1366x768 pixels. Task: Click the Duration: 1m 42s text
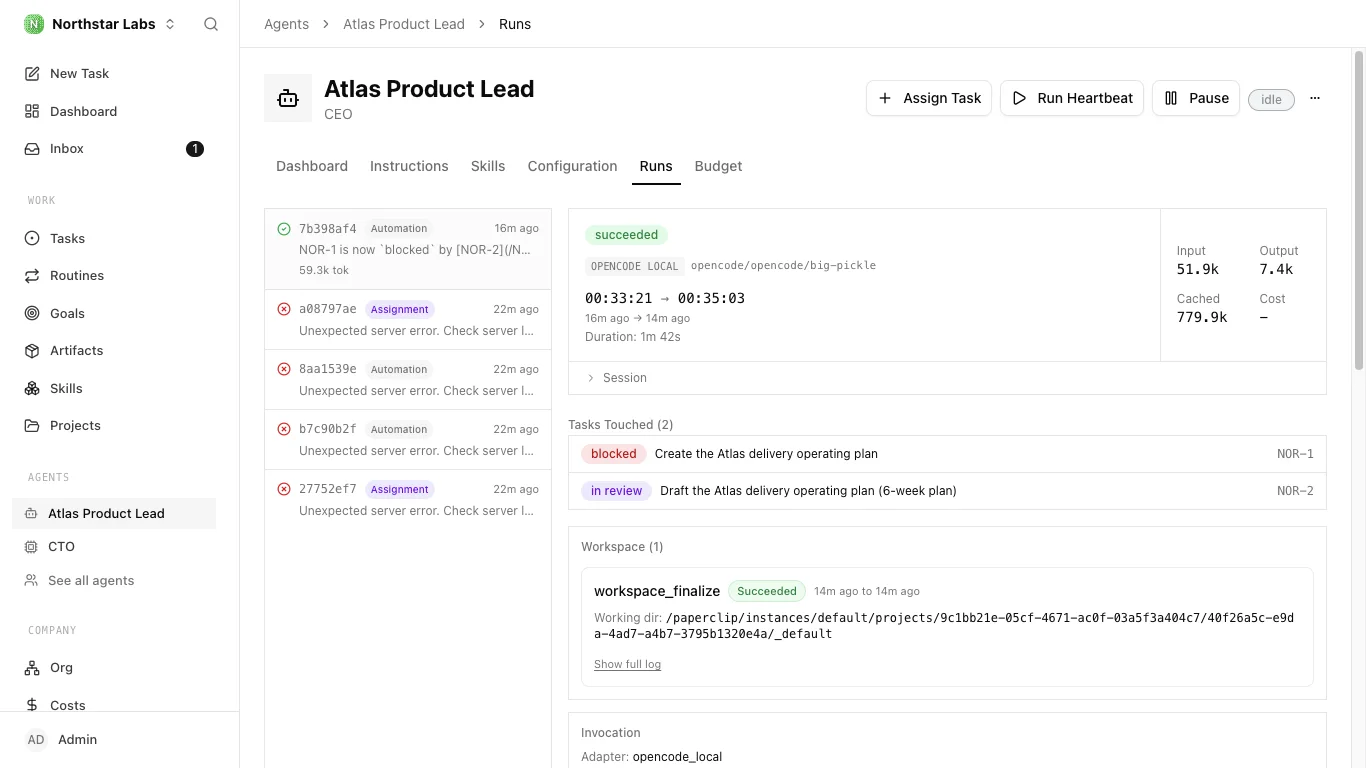633,337
